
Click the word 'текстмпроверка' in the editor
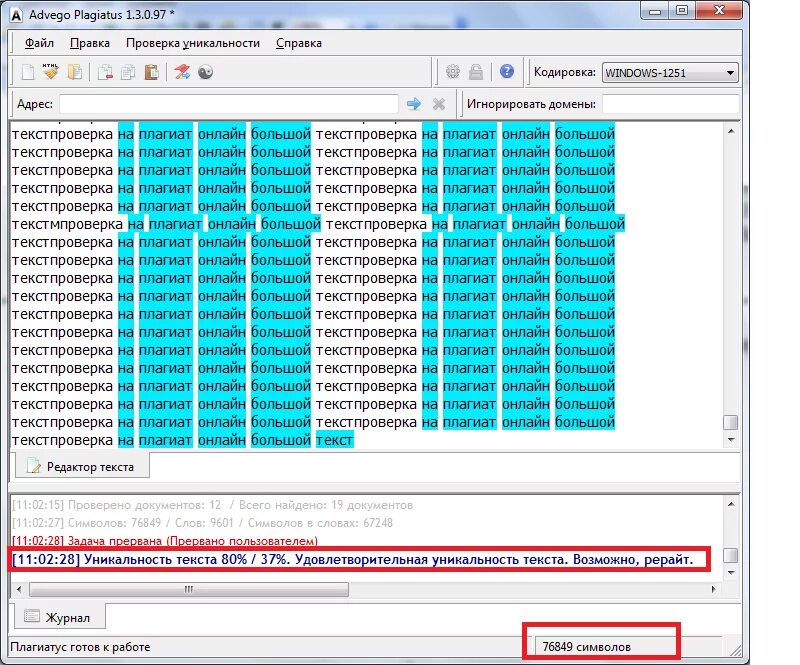point(67,224)
